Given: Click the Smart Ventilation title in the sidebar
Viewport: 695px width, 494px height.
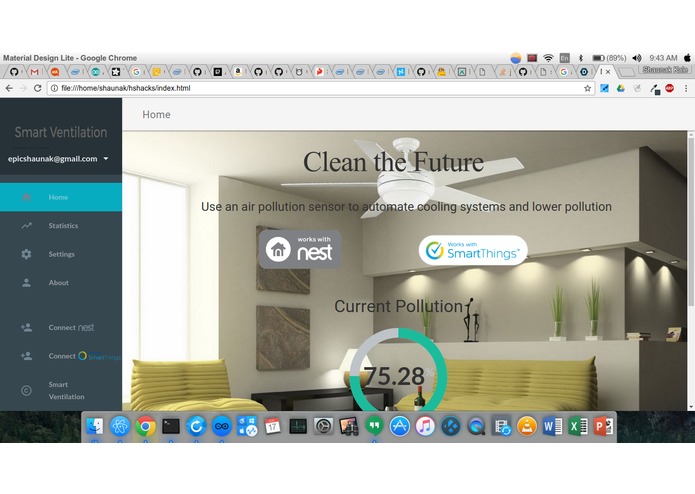Looking at the screenshot, I should click(61, 132).
